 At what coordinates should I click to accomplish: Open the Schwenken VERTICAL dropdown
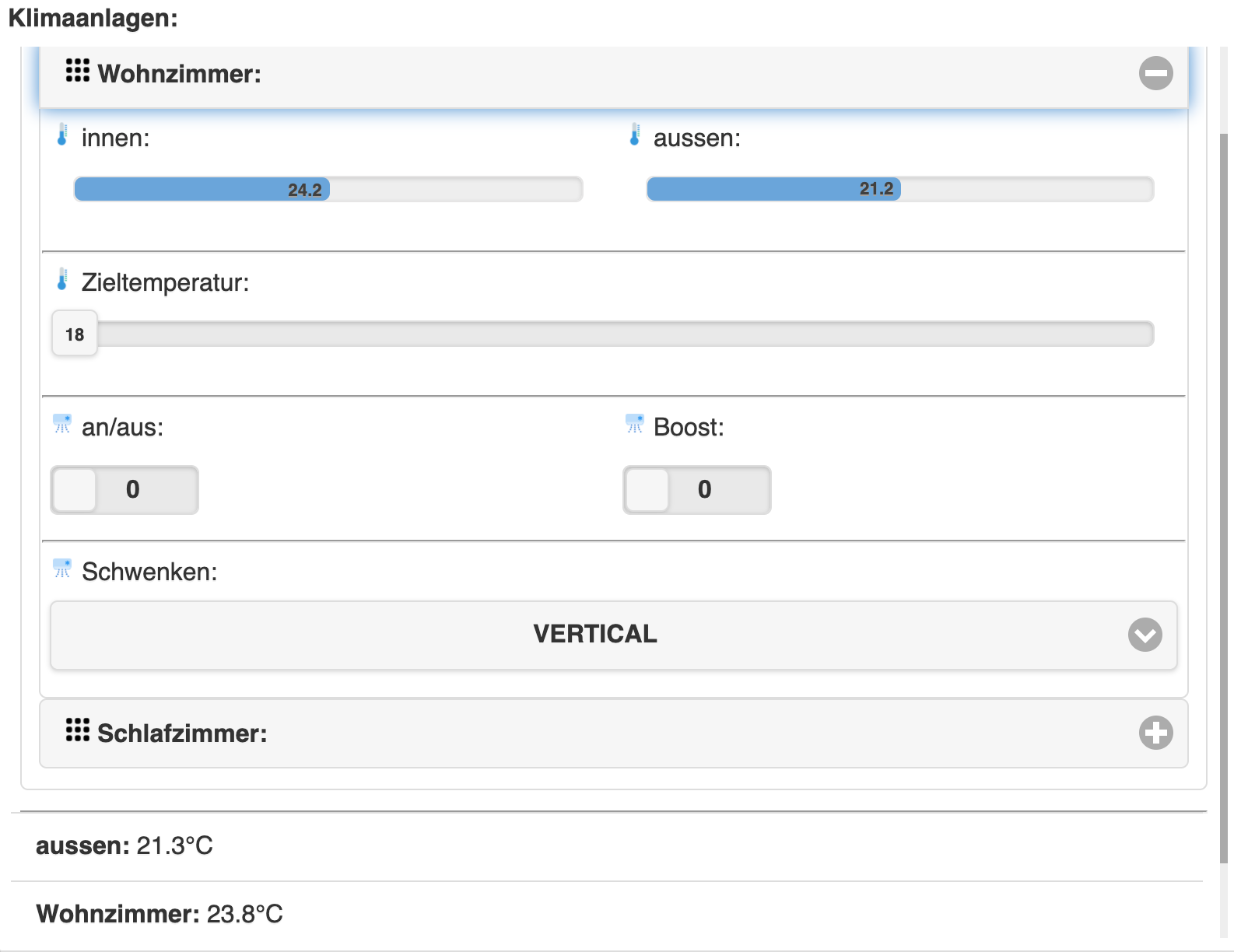coord(613,635)
